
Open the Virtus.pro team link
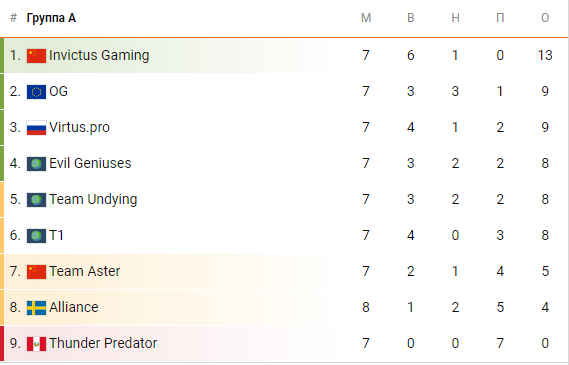[x=79, y=127]
